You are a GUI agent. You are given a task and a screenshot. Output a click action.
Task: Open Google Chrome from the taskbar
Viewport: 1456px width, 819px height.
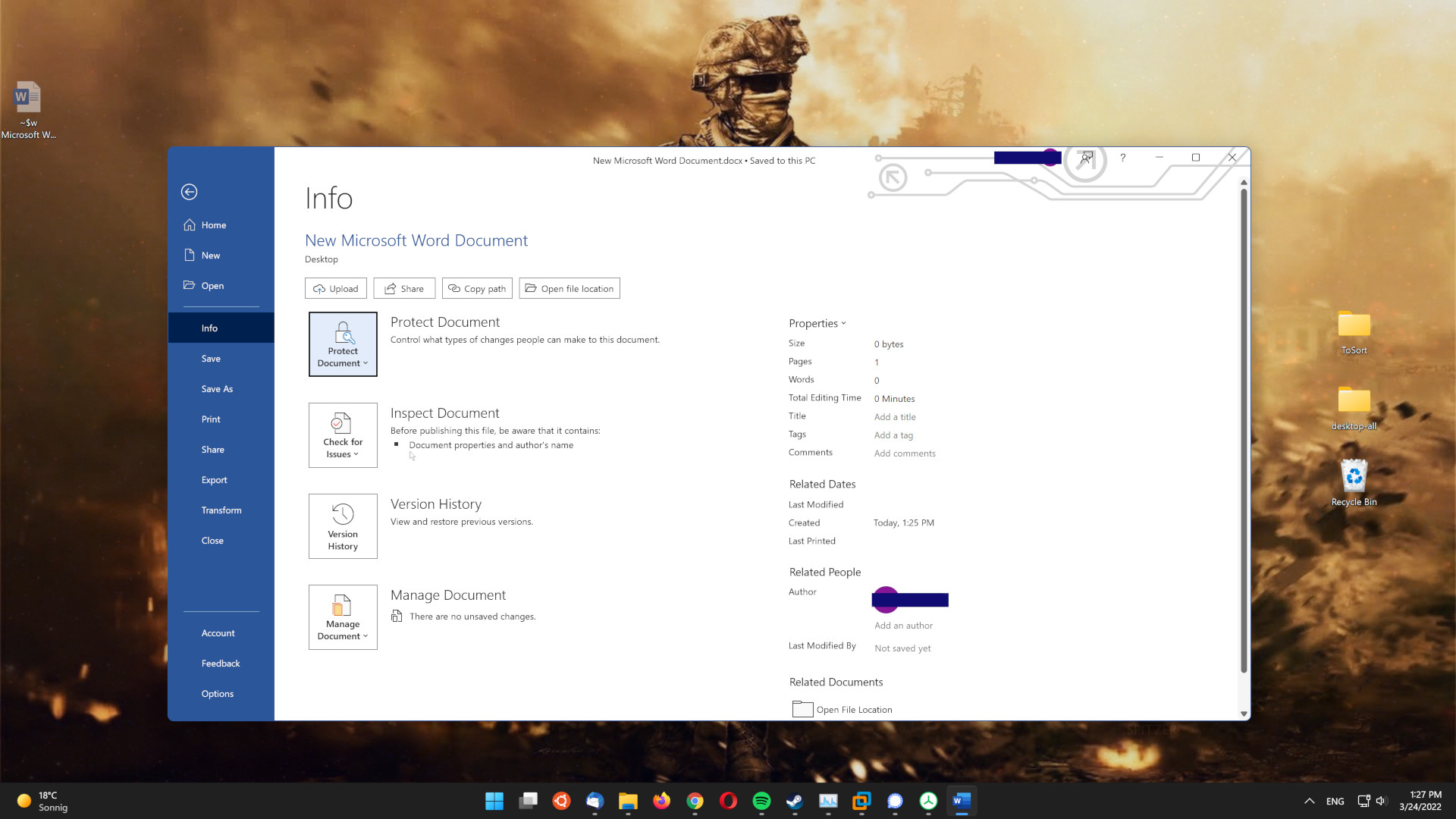tap(695, 801)
